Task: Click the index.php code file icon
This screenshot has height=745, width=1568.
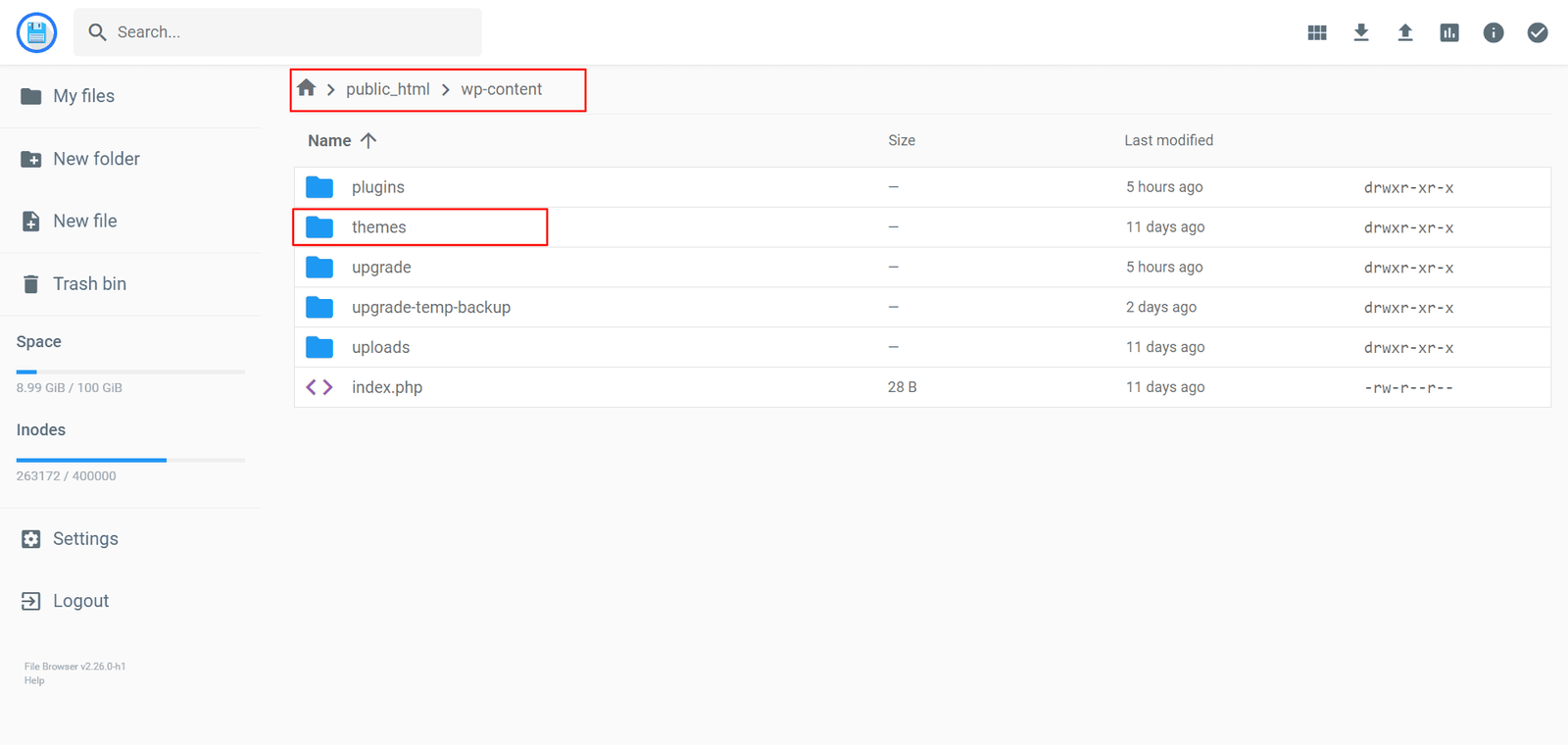Action: tap(319, 387)
